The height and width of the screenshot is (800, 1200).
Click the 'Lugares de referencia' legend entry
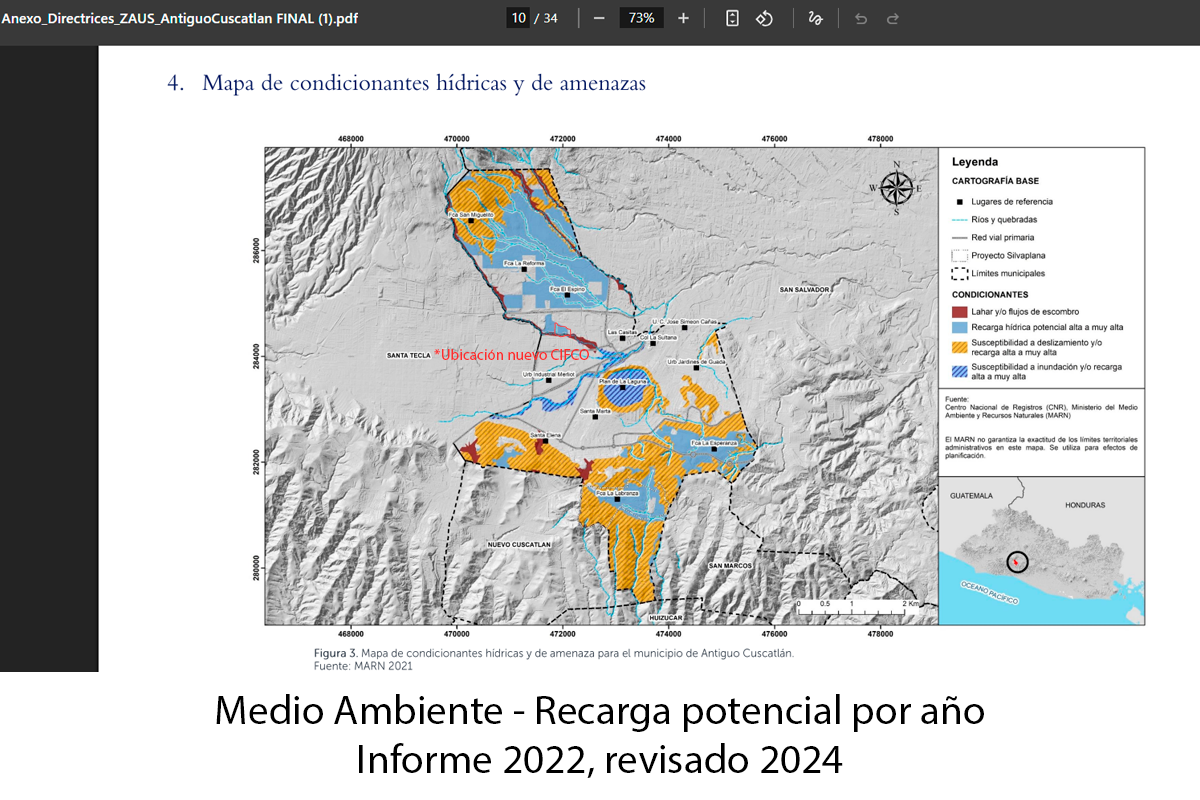click(1011, 201)
